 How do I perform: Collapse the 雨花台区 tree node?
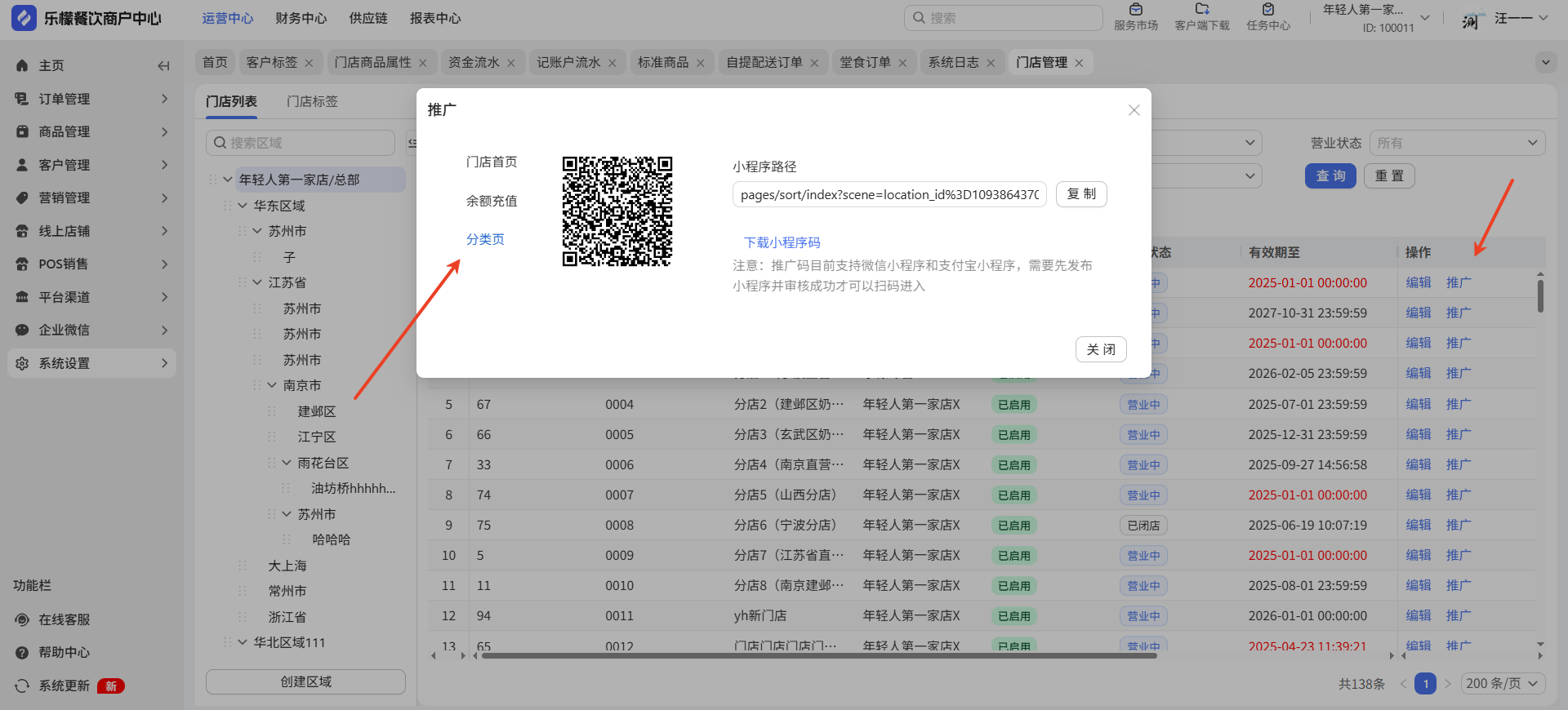(287, 463)
